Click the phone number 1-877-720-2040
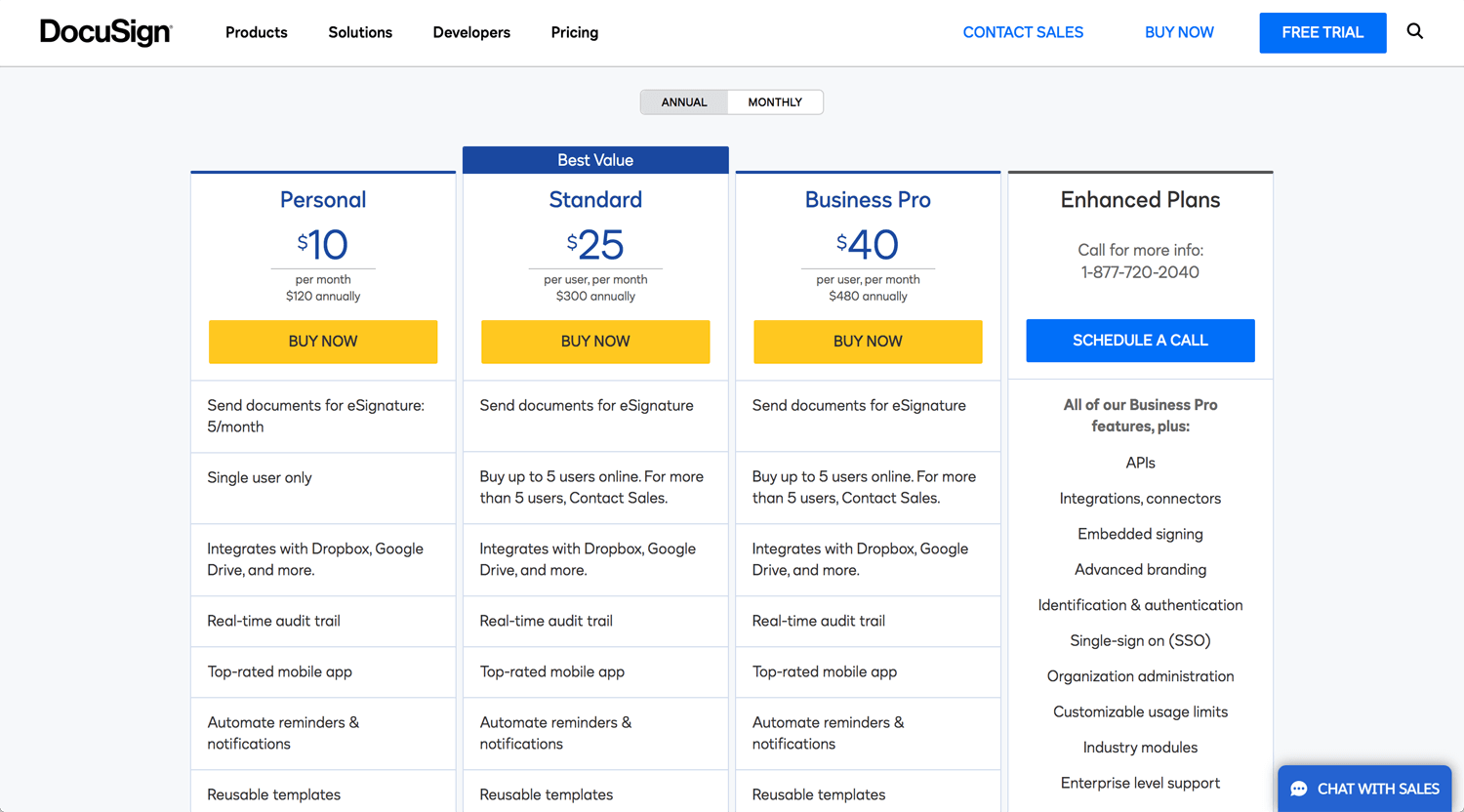 (x=1140, y=272)
